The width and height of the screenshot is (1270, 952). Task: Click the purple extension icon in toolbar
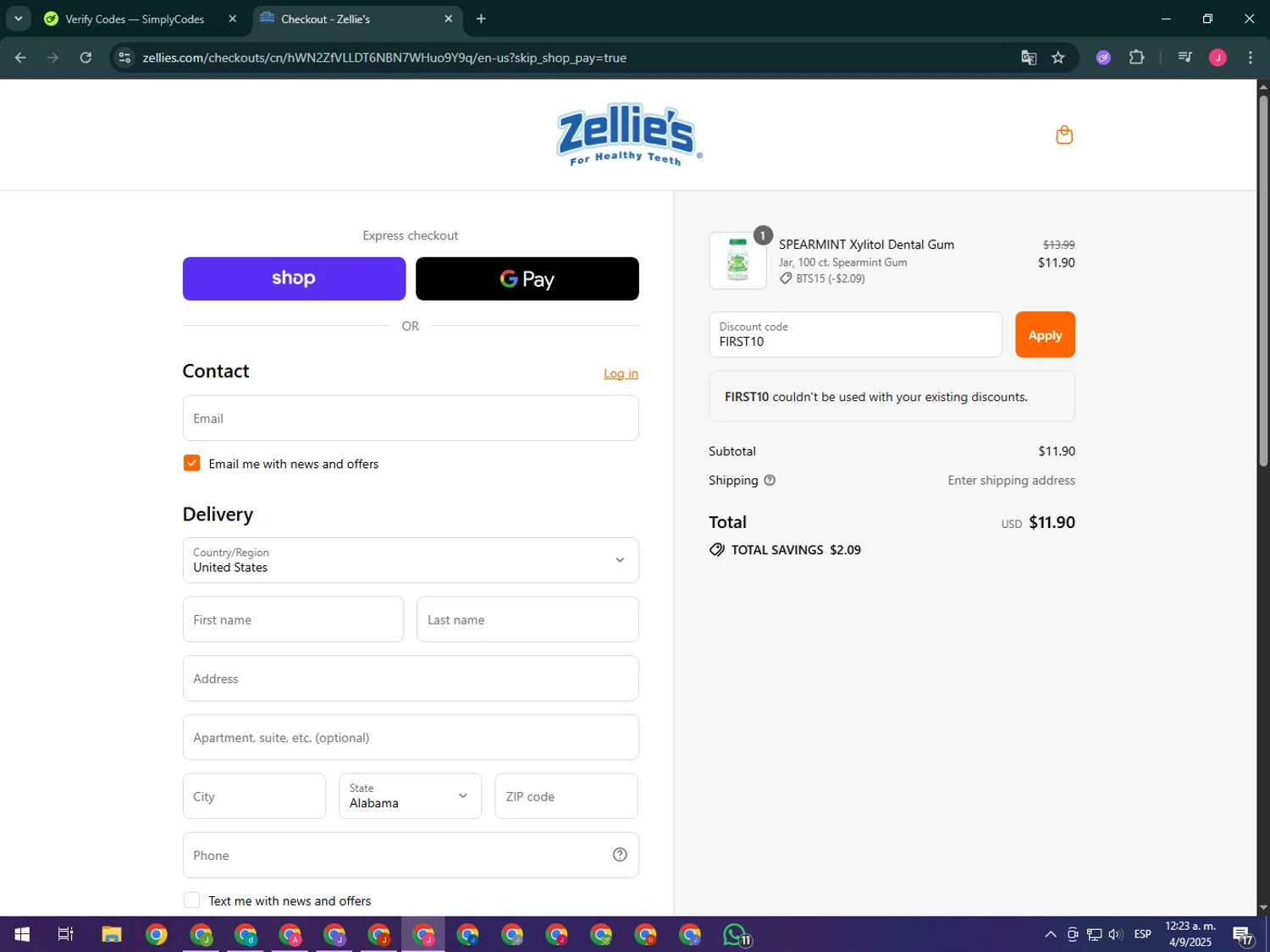point(1103,58)
